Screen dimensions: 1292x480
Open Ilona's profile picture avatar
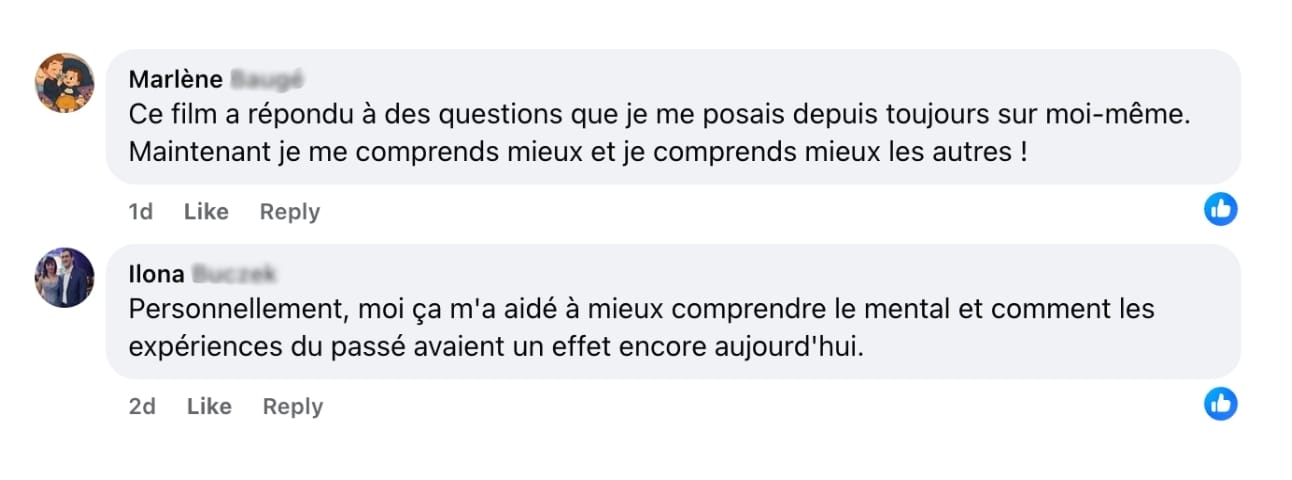(x=65, y=277)
